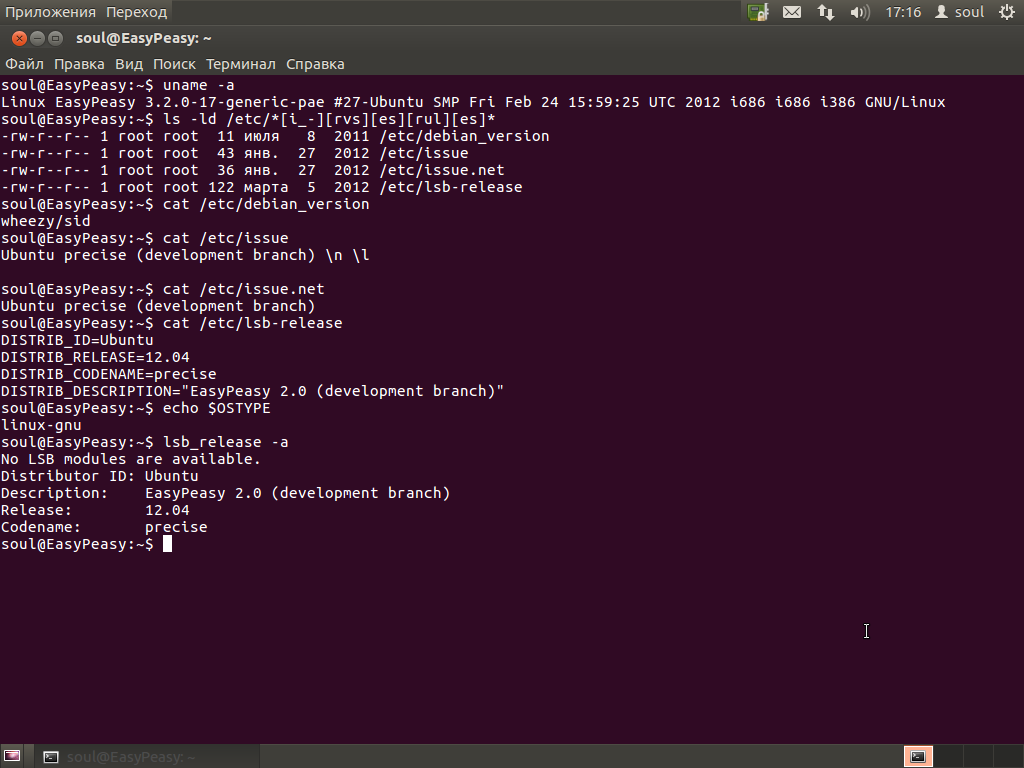Open the network connections indicator
Image resolution: width=1024 pixels, height=768 pixels.
[825, 12]
